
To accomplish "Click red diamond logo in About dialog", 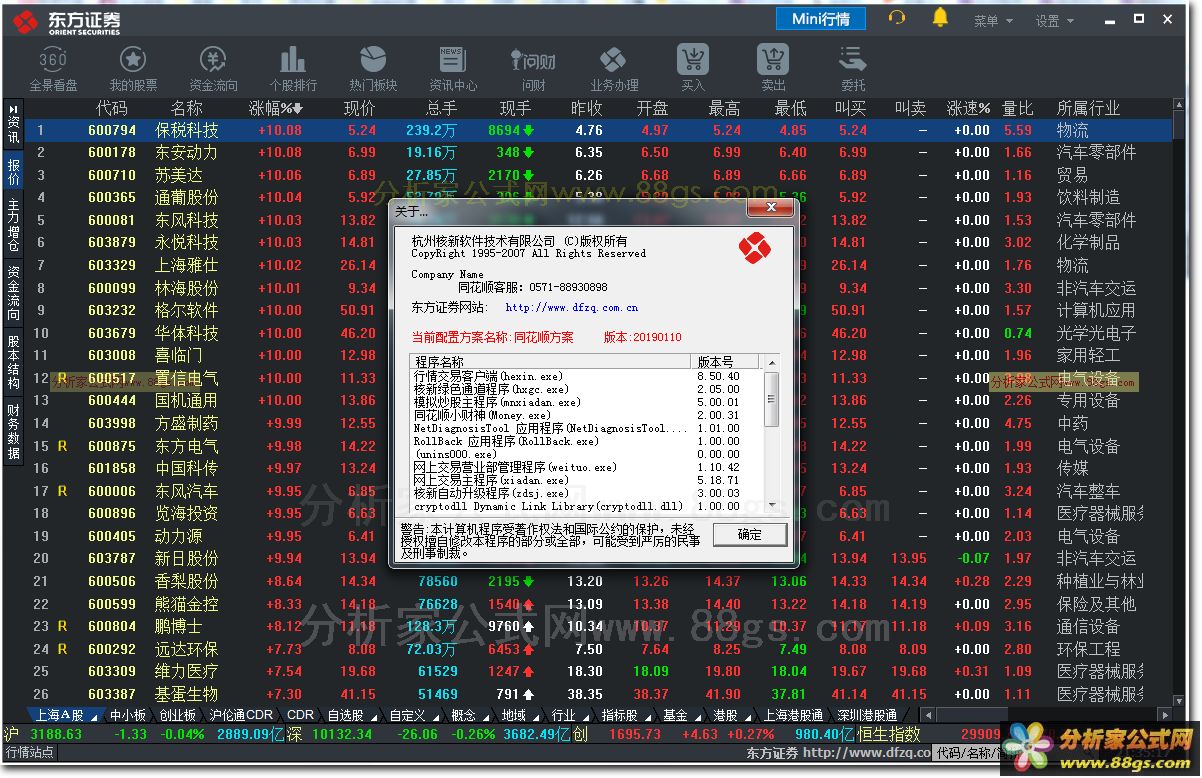I will pos(754,246).
